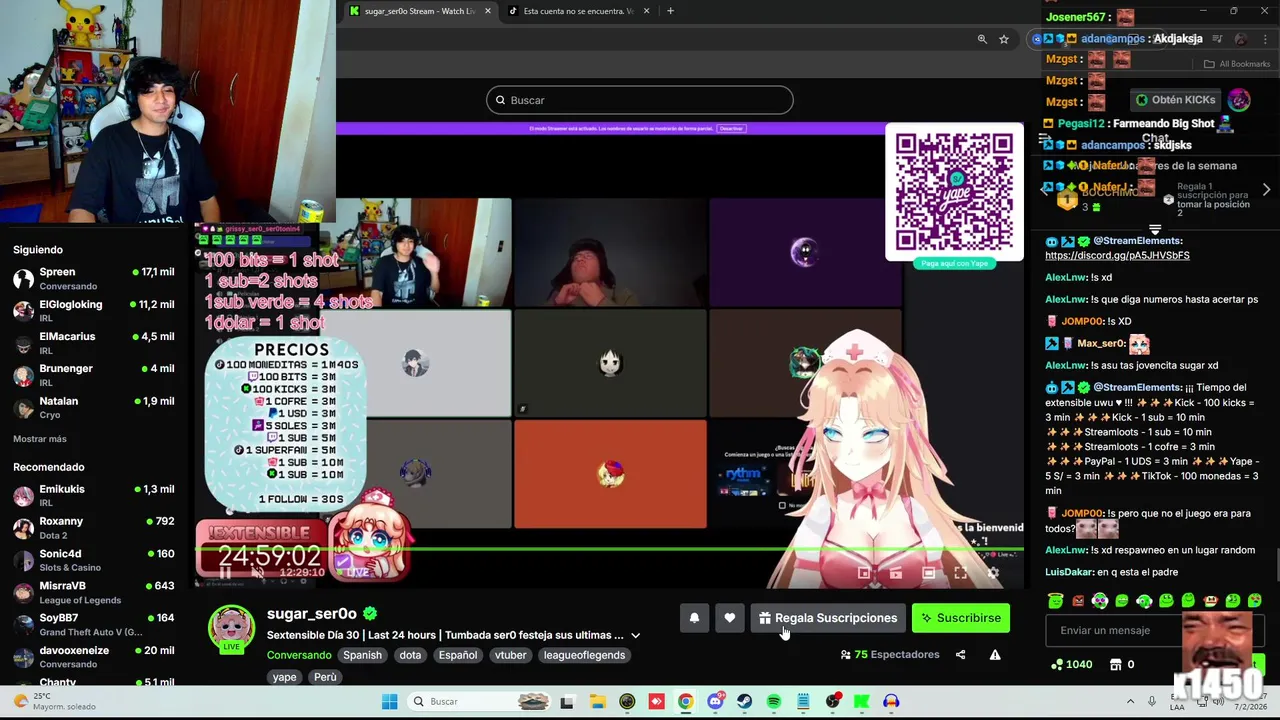Screen dimensions: 1280x720
Task: Open Roxanny's Dota 2 channel
Action: (x=93, y=527)
